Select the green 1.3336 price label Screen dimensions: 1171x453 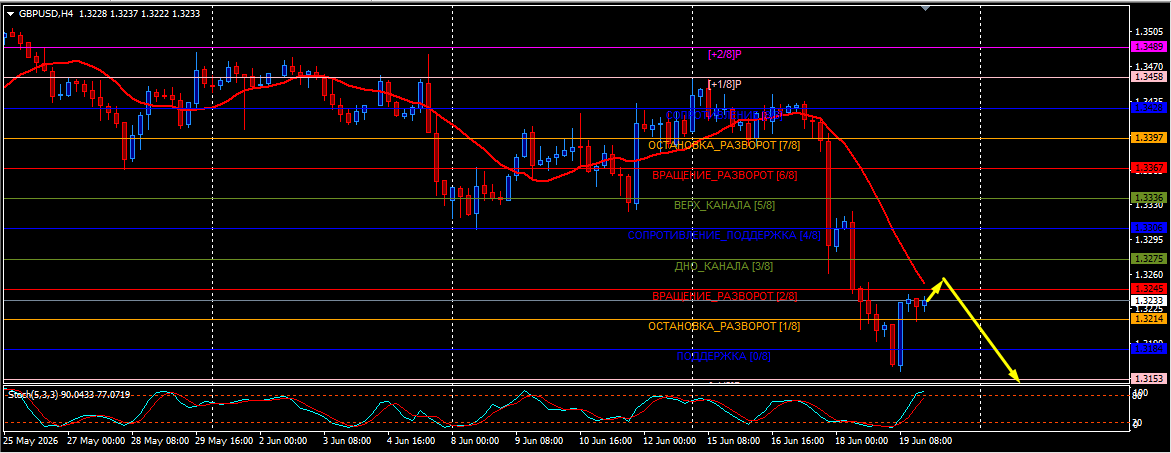click(1147, 198)
